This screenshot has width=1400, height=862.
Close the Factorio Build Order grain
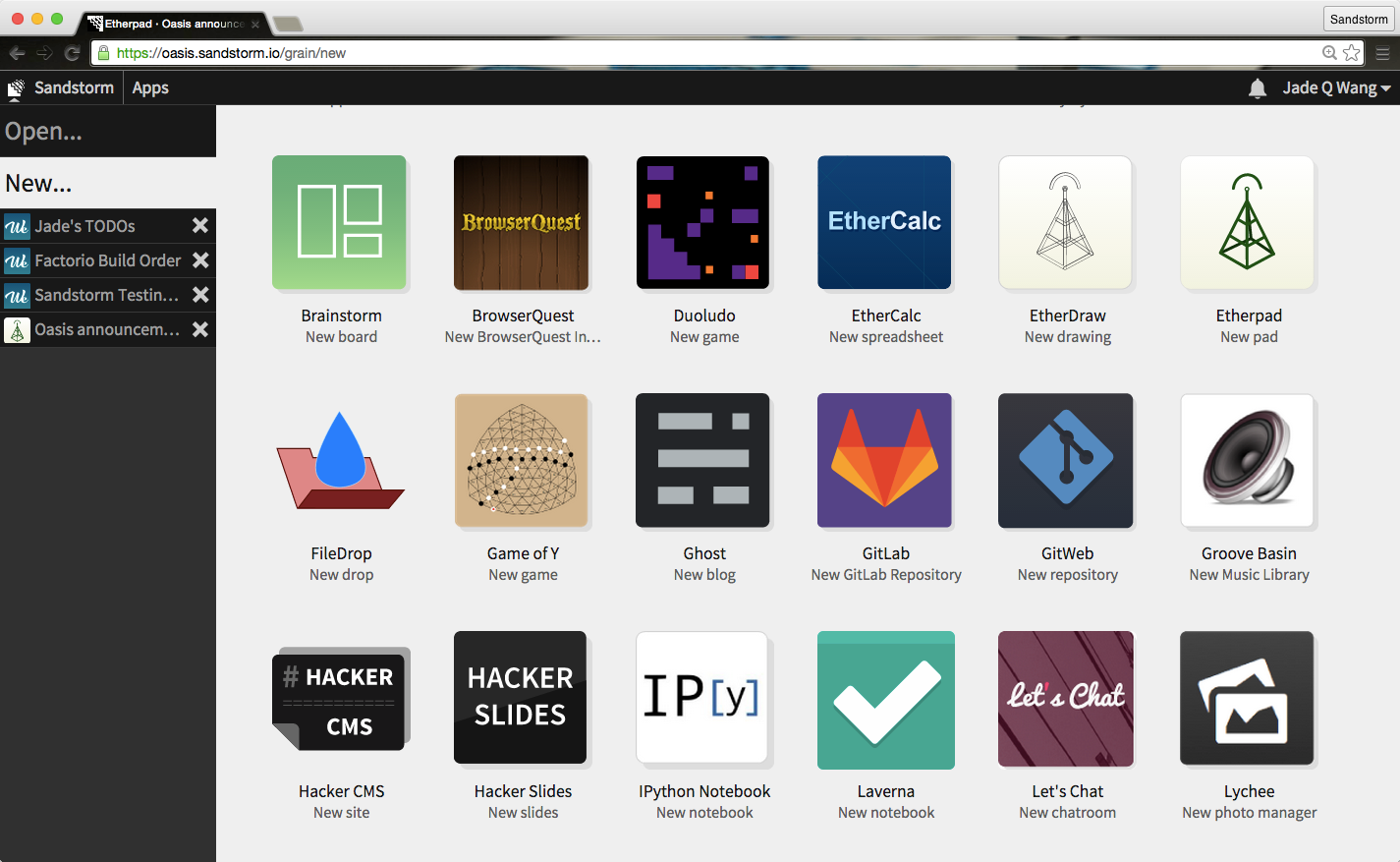200,260
